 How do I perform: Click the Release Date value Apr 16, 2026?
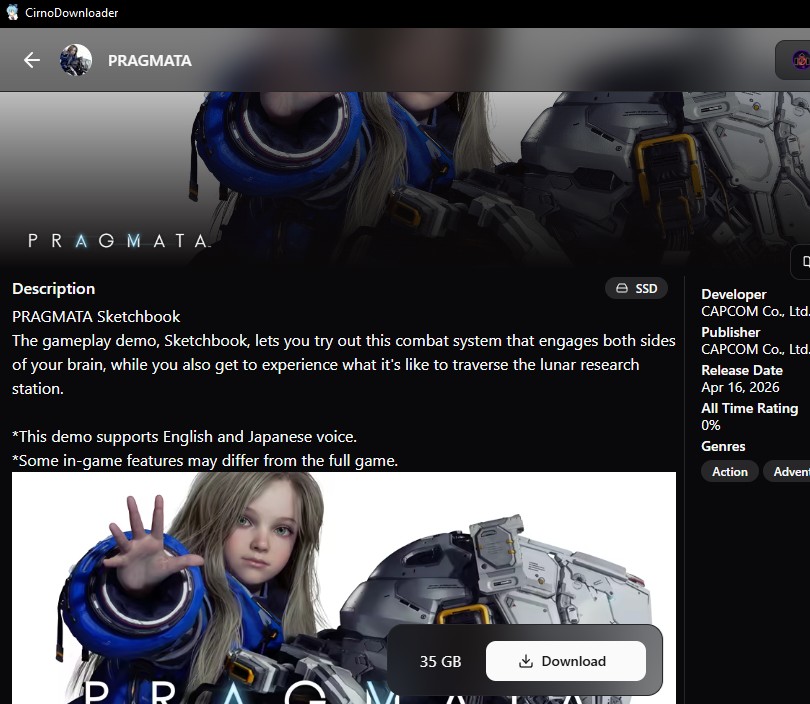click(x=740, y=387)
